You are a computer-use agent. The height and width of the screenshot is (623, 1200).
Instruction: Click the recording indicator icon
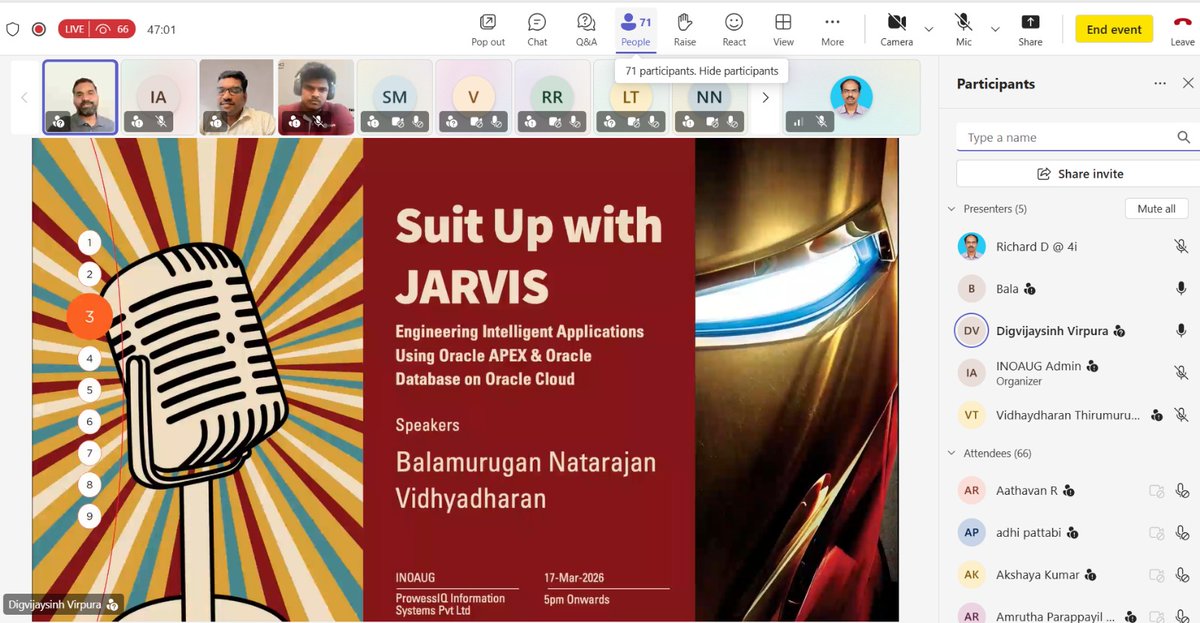(39, 29)
